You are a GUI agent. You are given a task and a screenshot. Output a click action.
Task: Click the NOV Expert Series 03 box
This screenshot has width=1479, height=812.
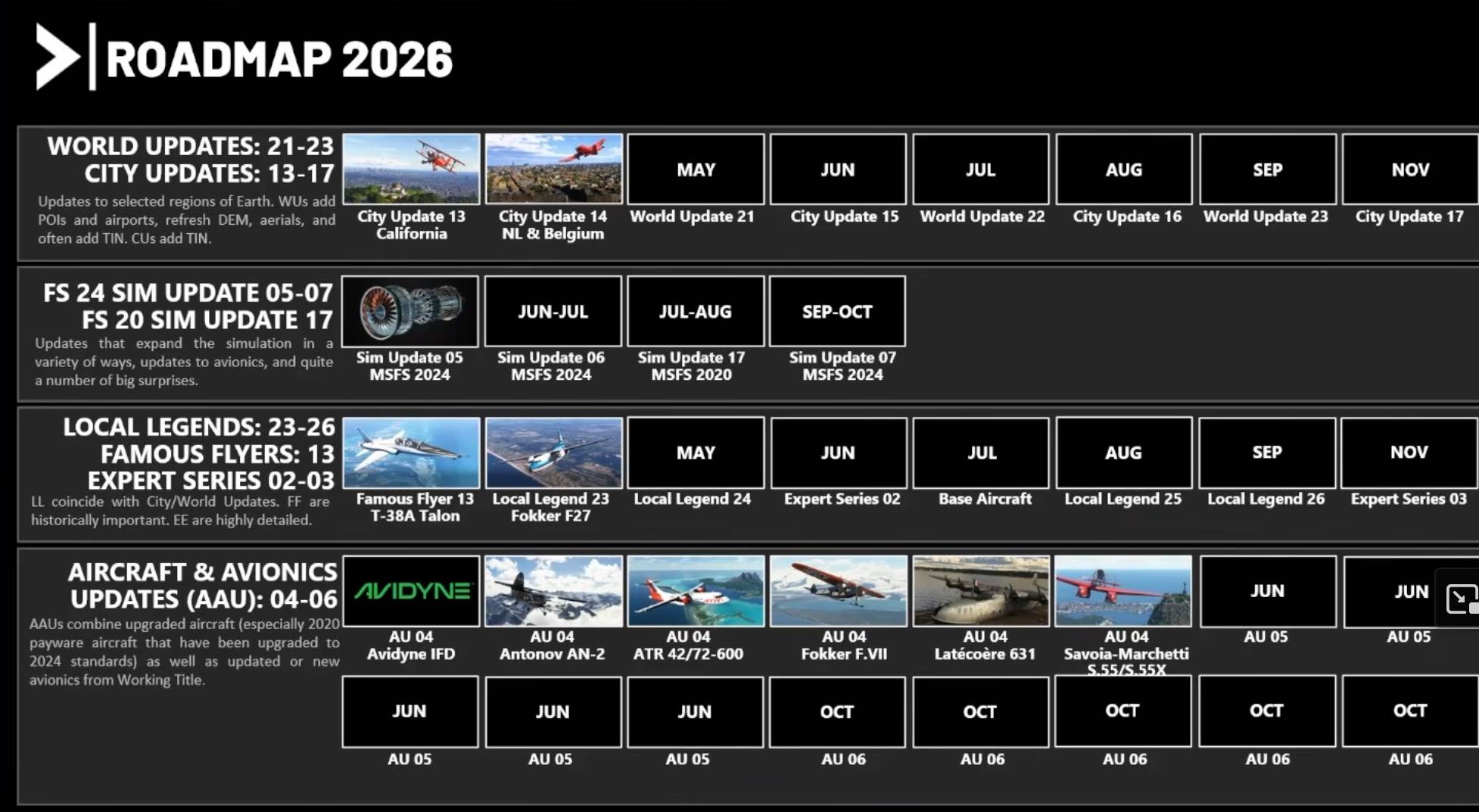(x=1409, y=453)
